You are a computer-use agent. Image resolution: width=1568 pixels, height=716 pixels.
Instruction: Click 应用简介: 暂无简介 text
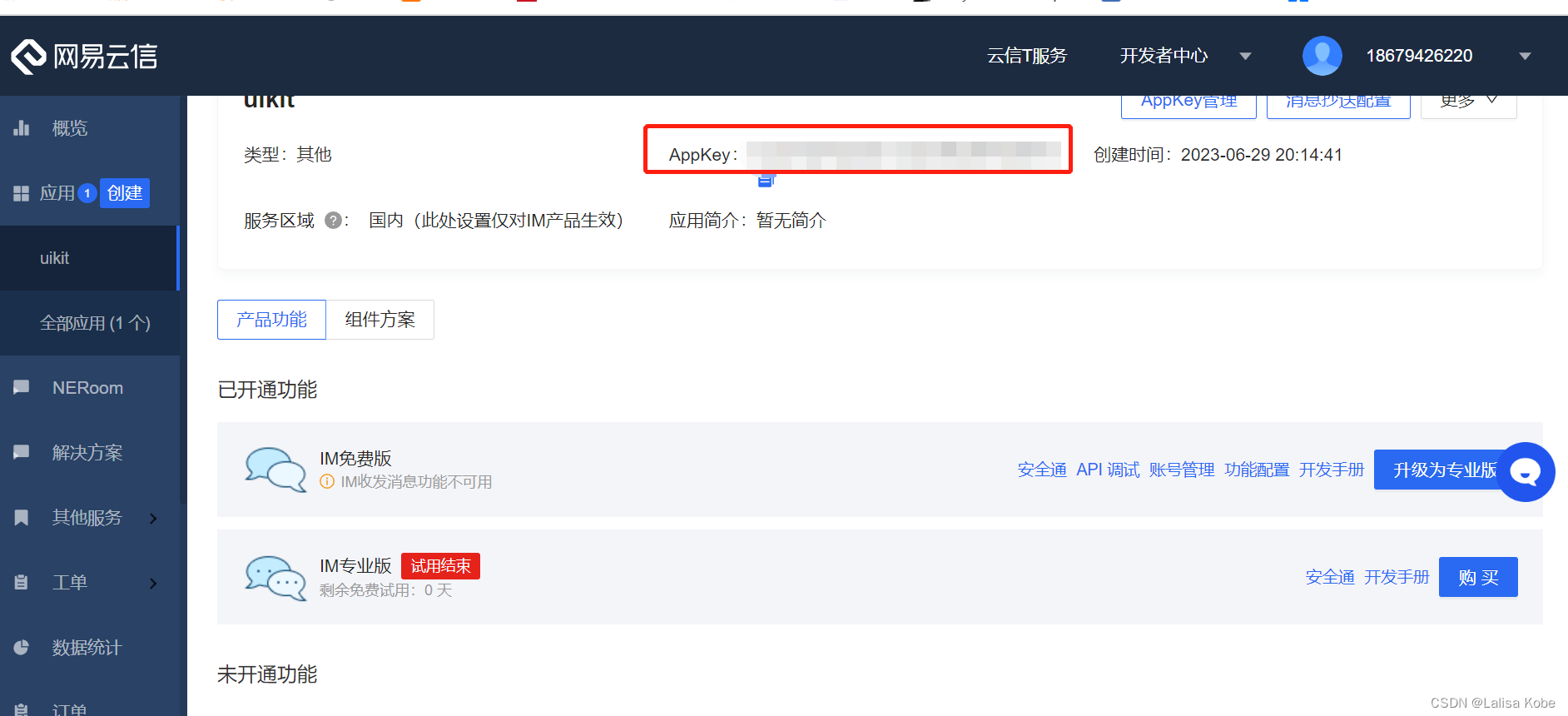tap(747, 221)
